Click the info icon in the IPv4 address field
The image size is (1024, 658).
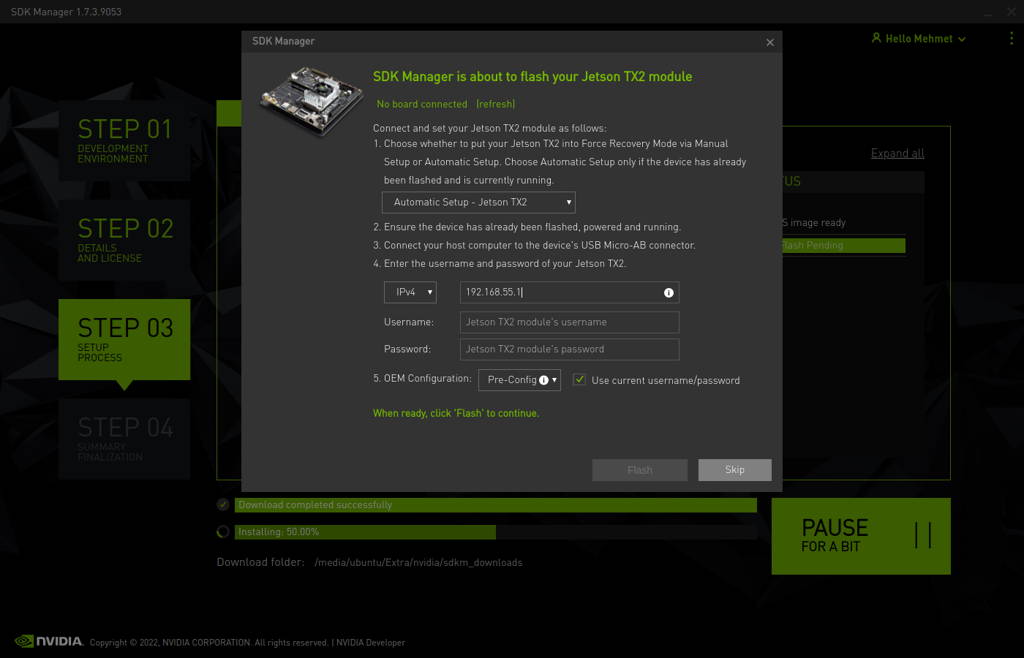pos(668,292)
